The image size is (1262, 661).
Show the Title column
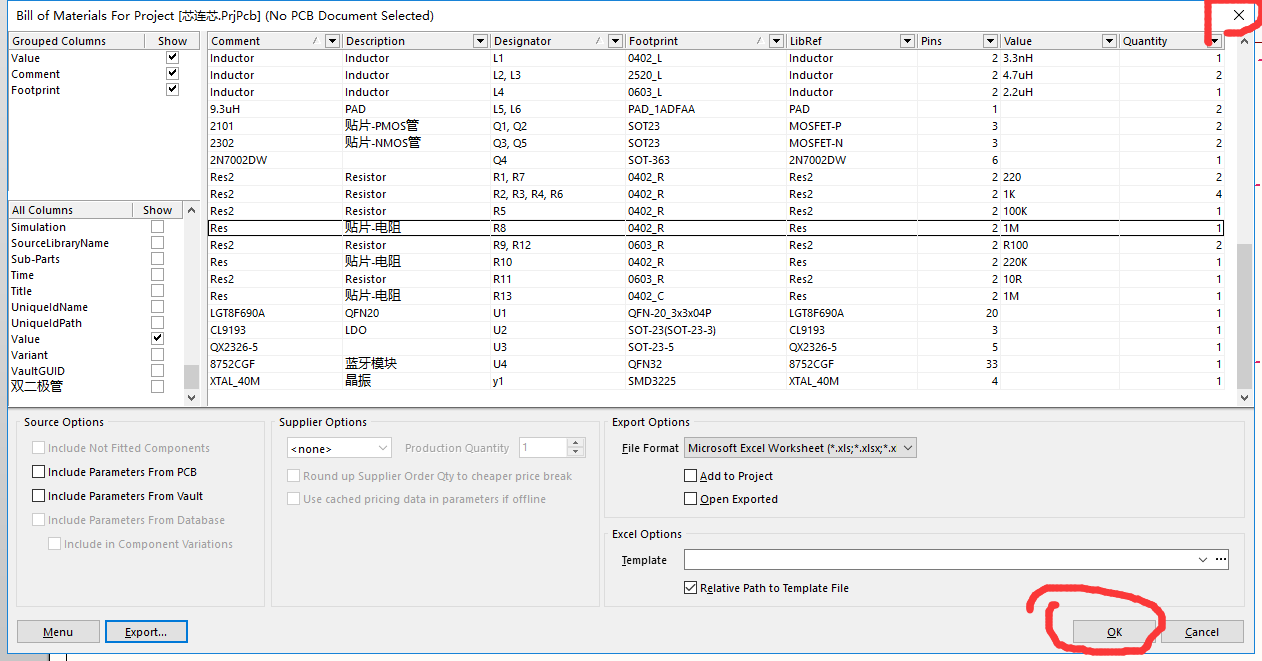(x=157, y=291)
